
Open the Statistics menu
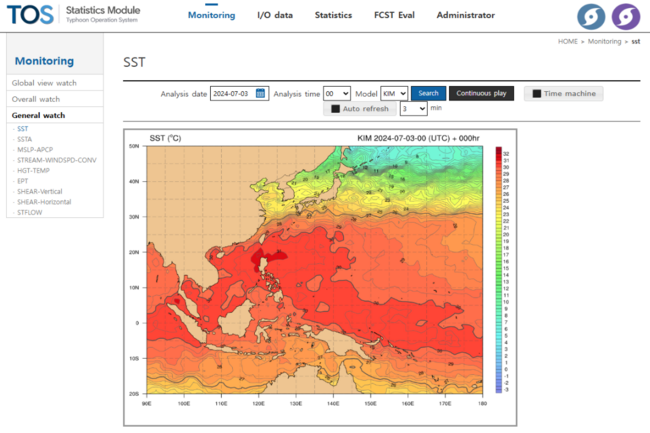(333, 15)
